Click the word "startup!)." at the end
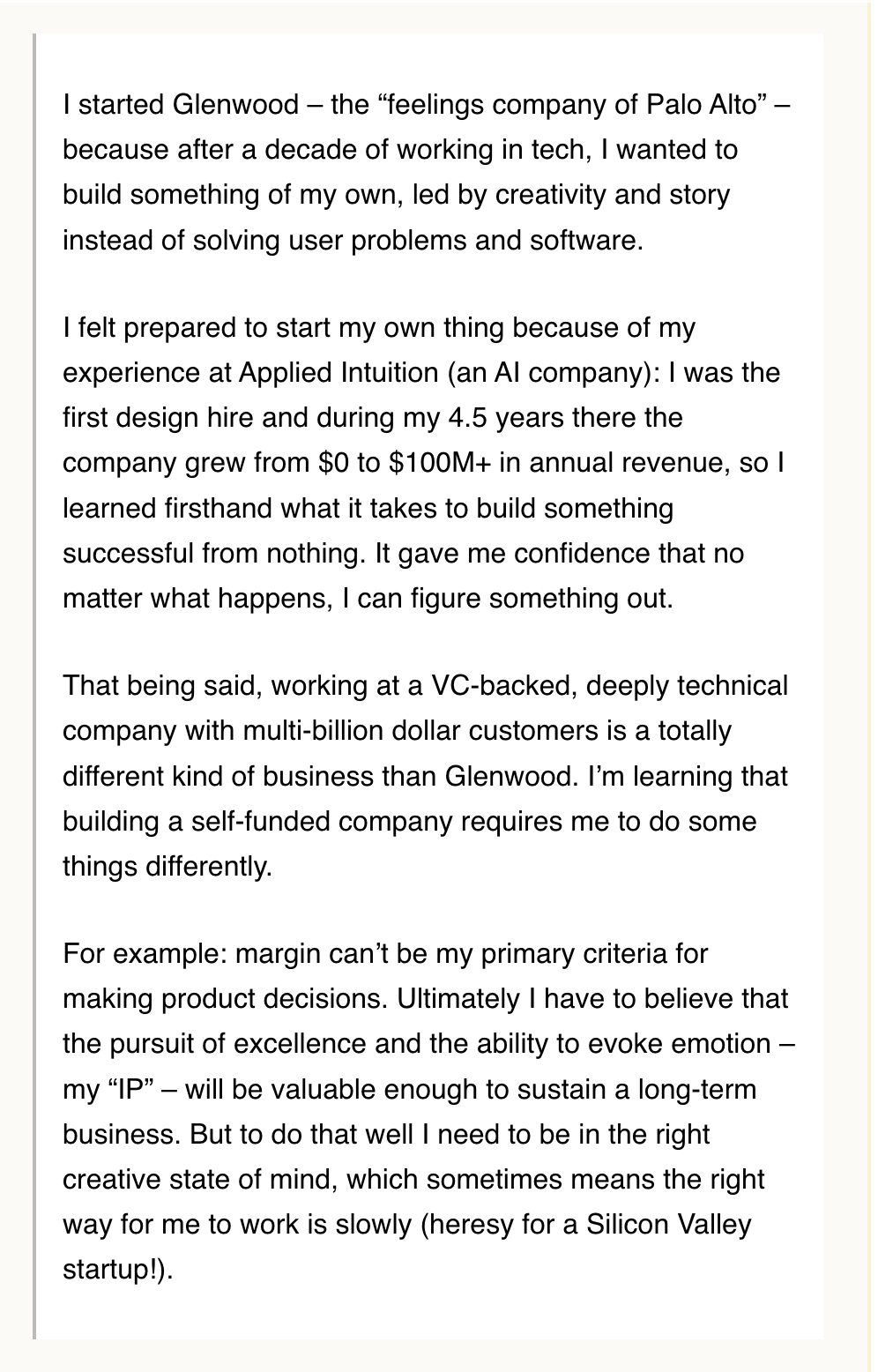The width and height of the screenshot is (878, 1372). 117,1270
